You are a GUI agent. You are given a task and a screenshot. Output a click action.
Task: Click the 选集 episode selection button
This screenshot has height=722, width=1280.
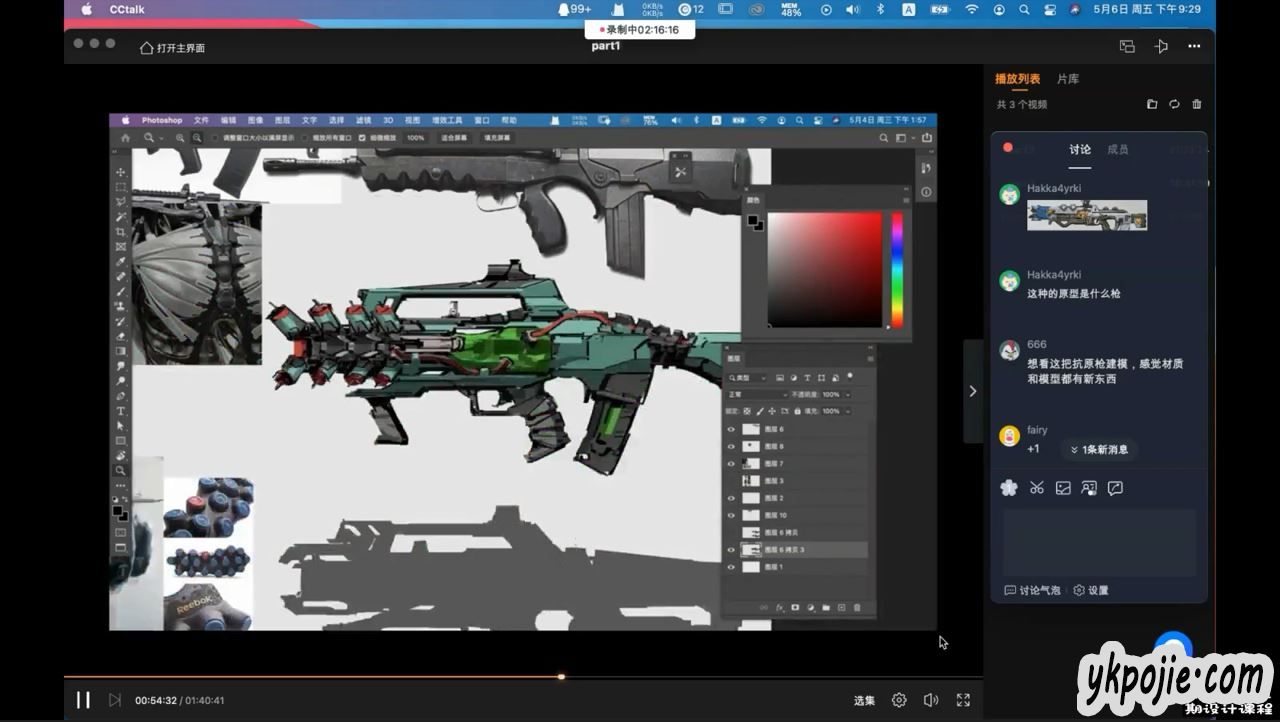click(x=864, y=700)
